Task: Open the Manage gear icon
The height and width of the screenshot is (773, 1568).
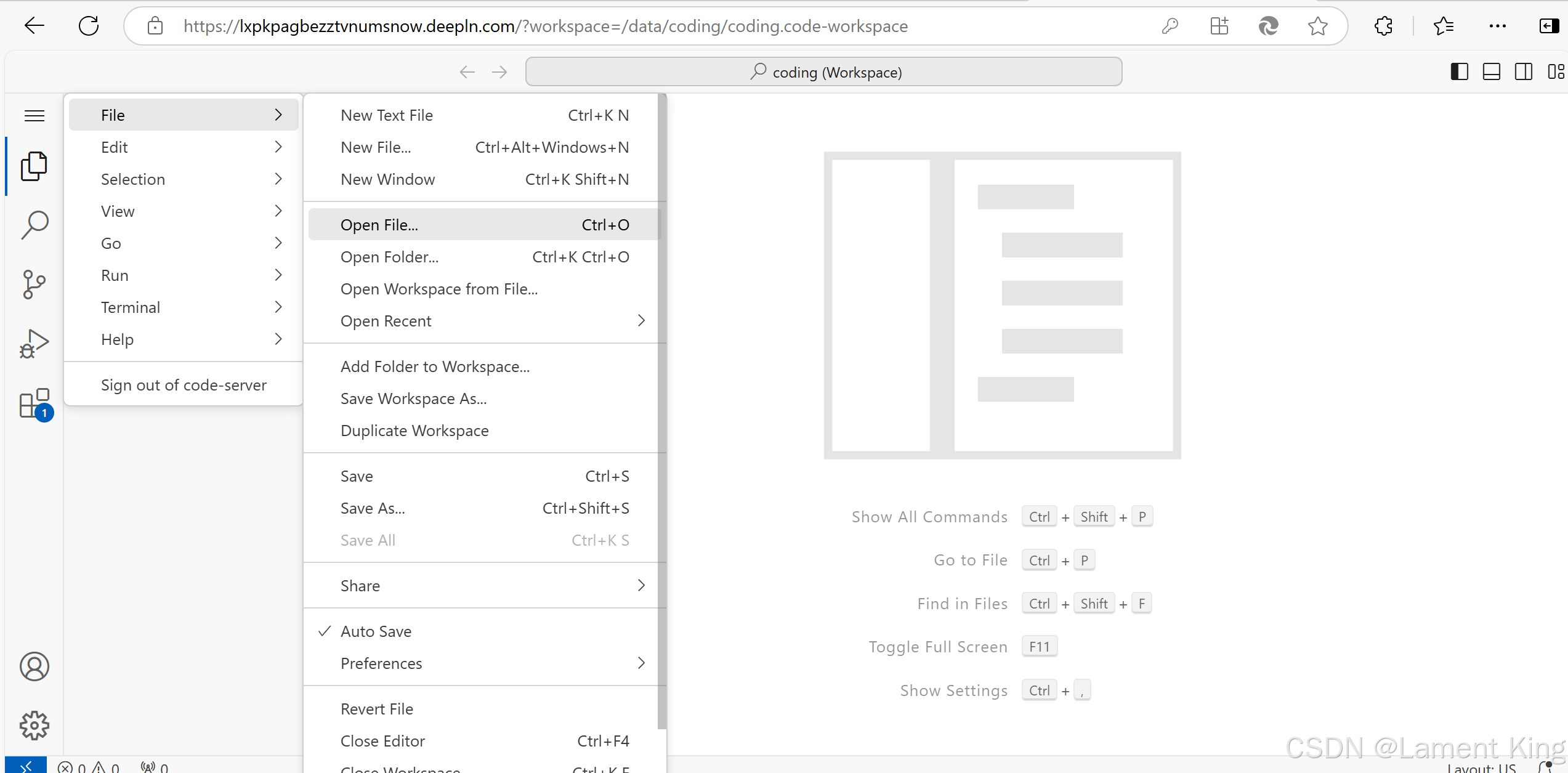Action: [x=34, y=725]
